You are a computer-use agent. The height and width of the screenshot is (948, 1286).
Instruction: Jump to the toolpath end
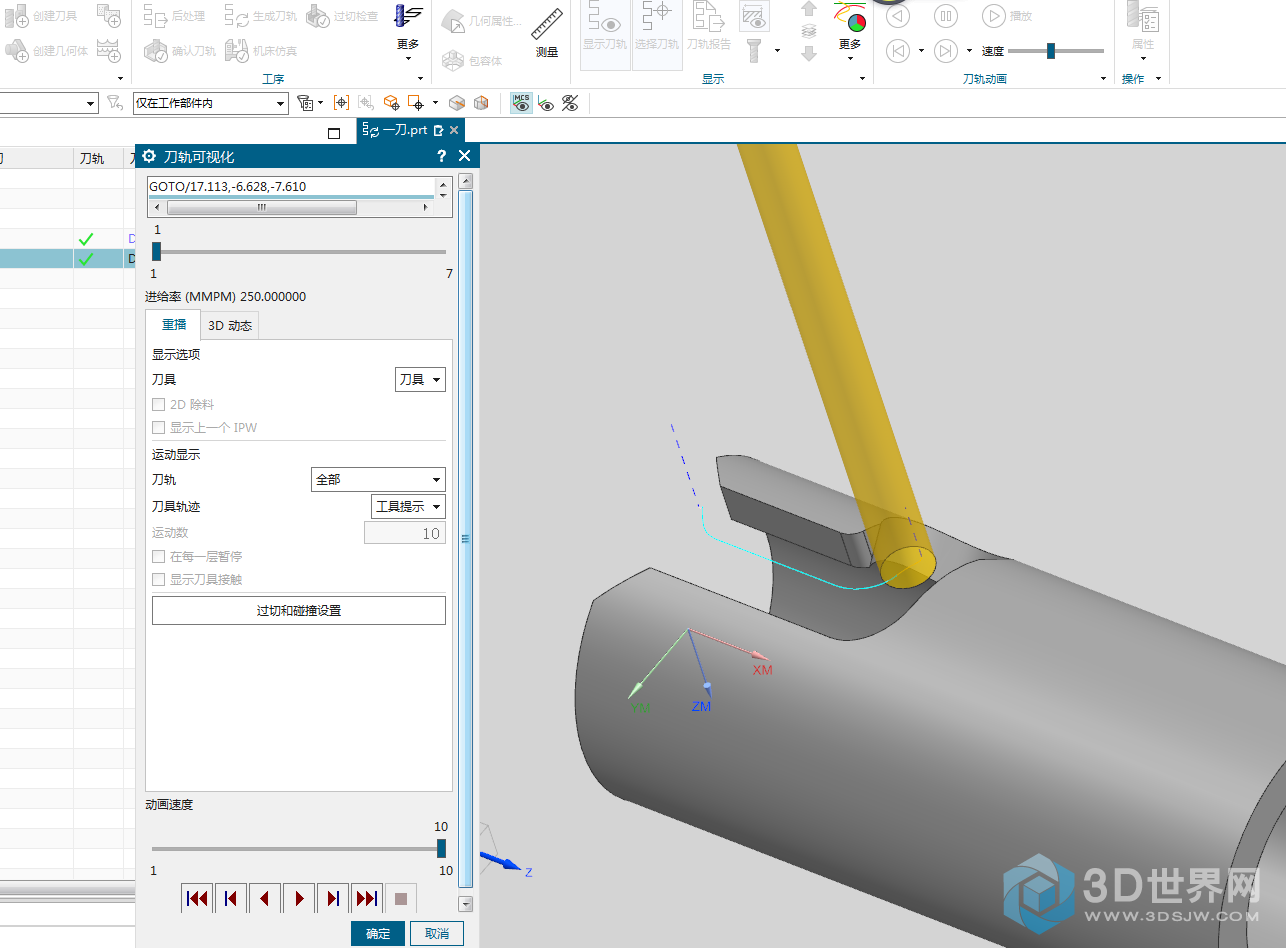point(367,899)
